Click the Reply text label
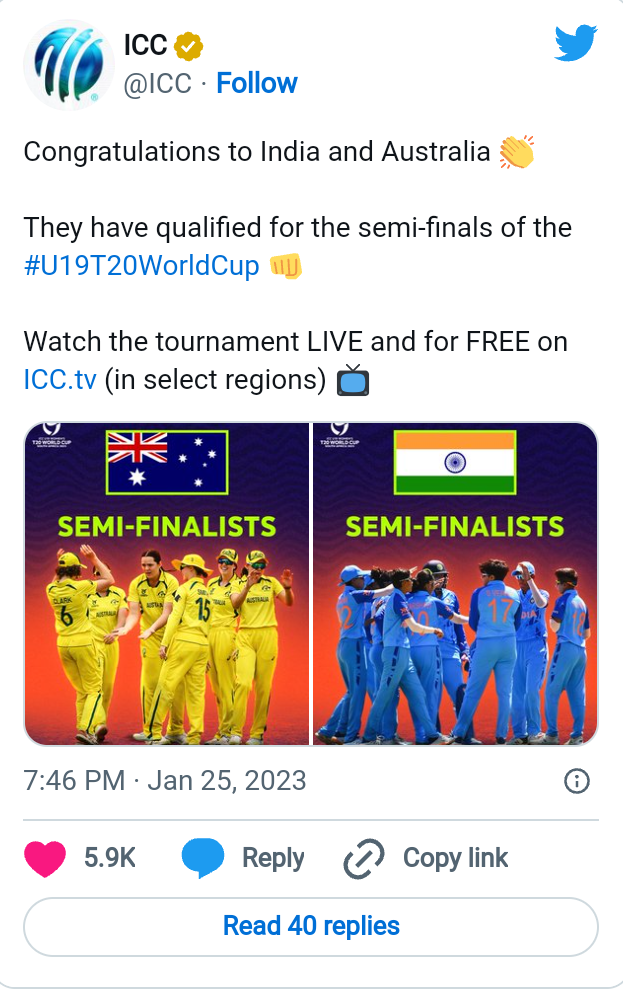The image size is (623, 992). click(273, 859)
